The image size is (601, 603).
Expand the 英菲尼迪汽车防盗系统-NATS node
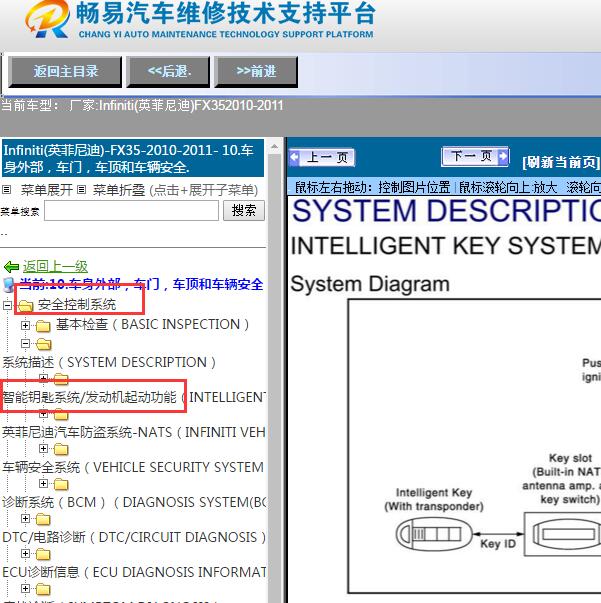tap(43, 413)
